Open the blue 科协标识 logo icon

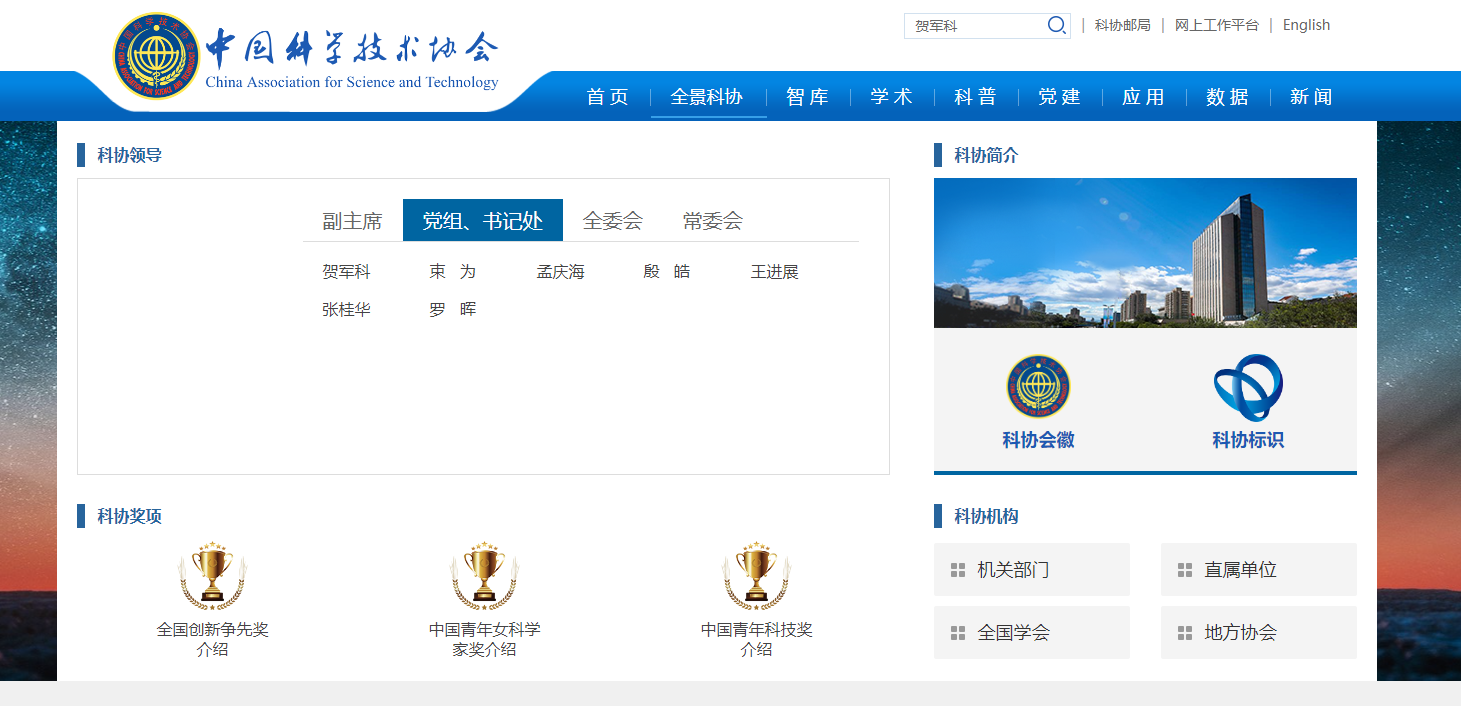pyautogui.click(x=1248, y=387)
